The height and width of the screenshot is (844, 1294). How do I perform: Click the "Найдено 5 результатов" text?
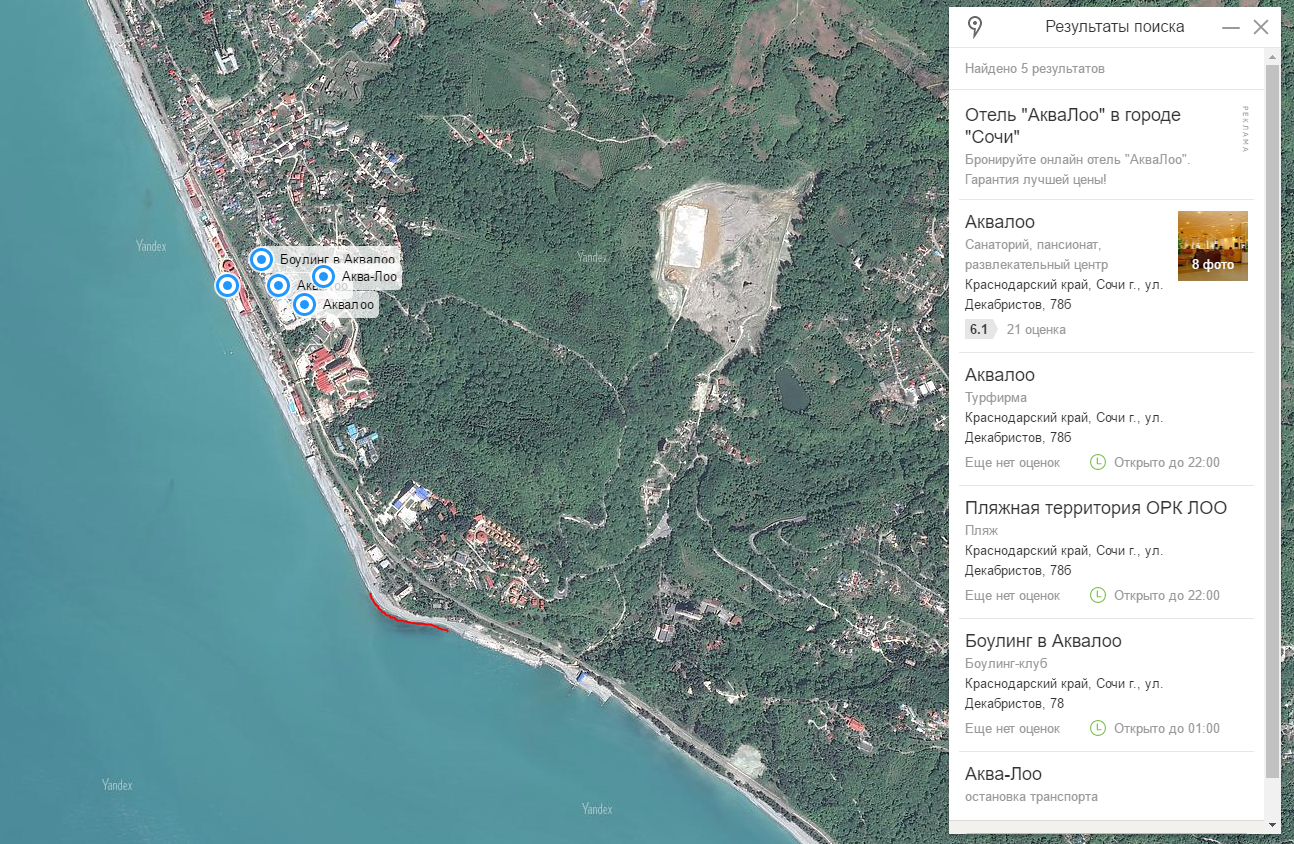click(1035, 69)
